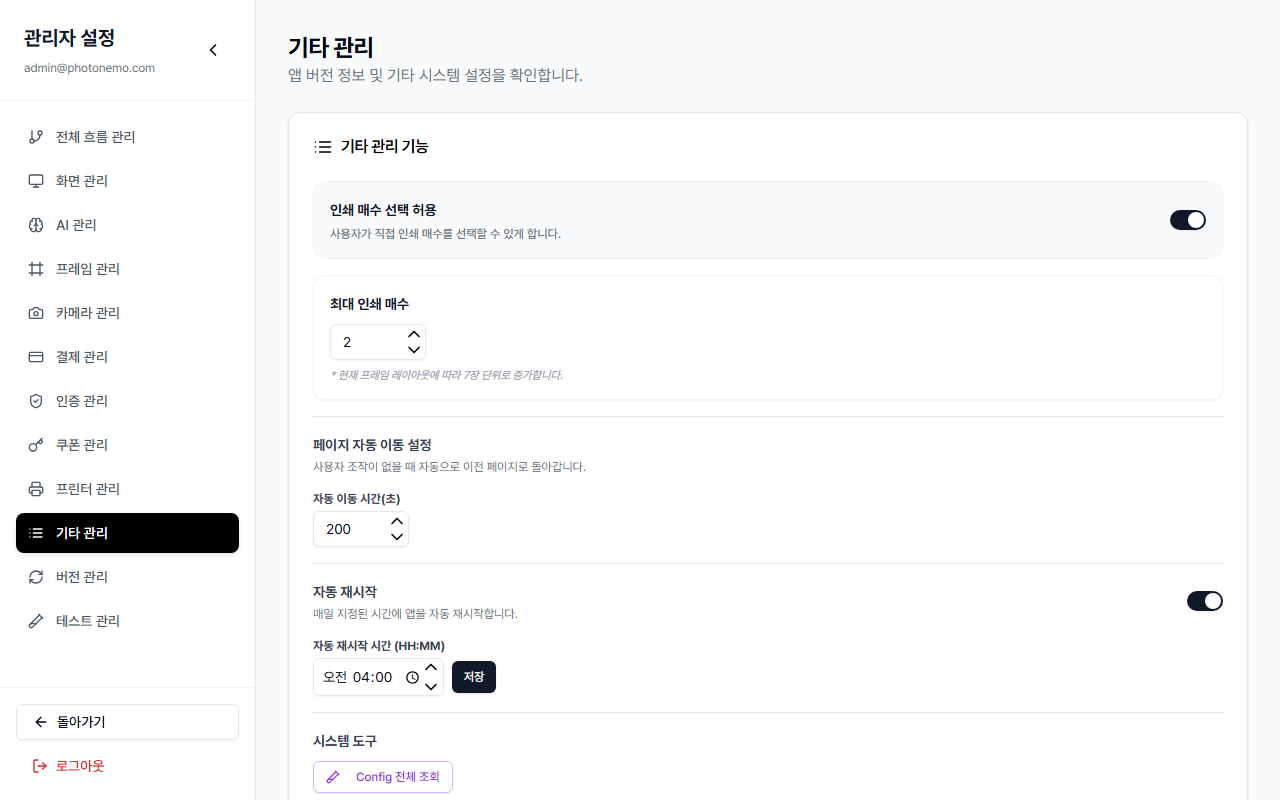
Task: Collapse the sidebar with the chevron arrow
Action: pyautogui.click(x=213, y=50)
